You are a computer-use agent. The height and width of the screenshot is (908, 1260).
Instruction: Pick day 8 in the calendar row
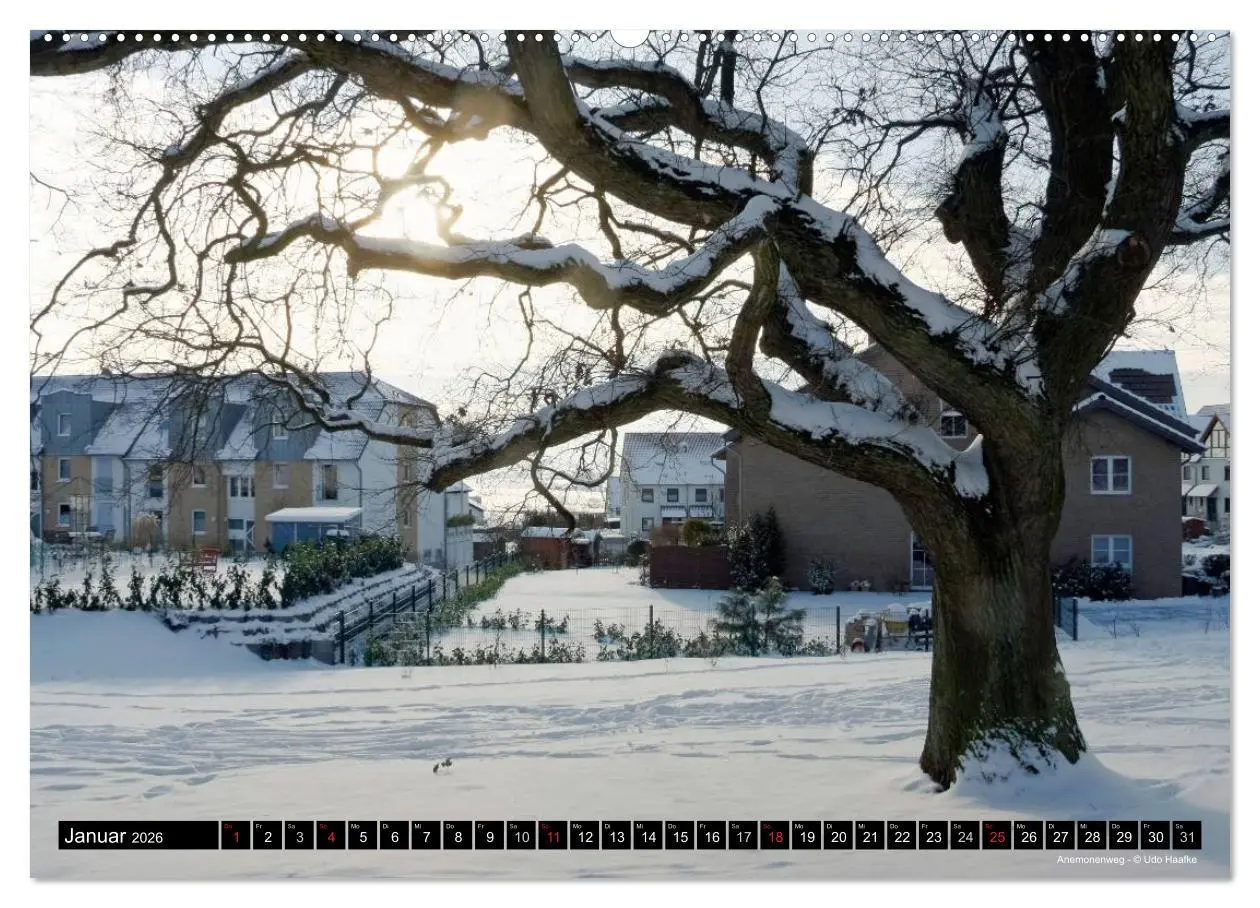(457, 836)
